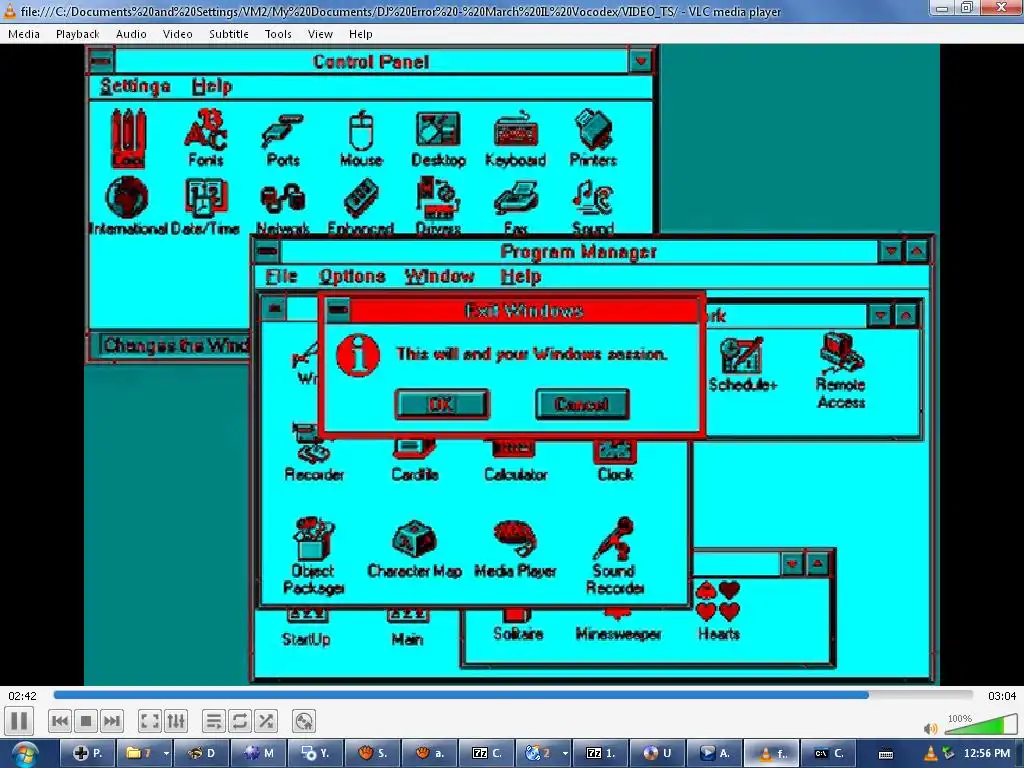Open the Ports icon in Control Panel
The image size is (1024, 768).
pos(283,138)
